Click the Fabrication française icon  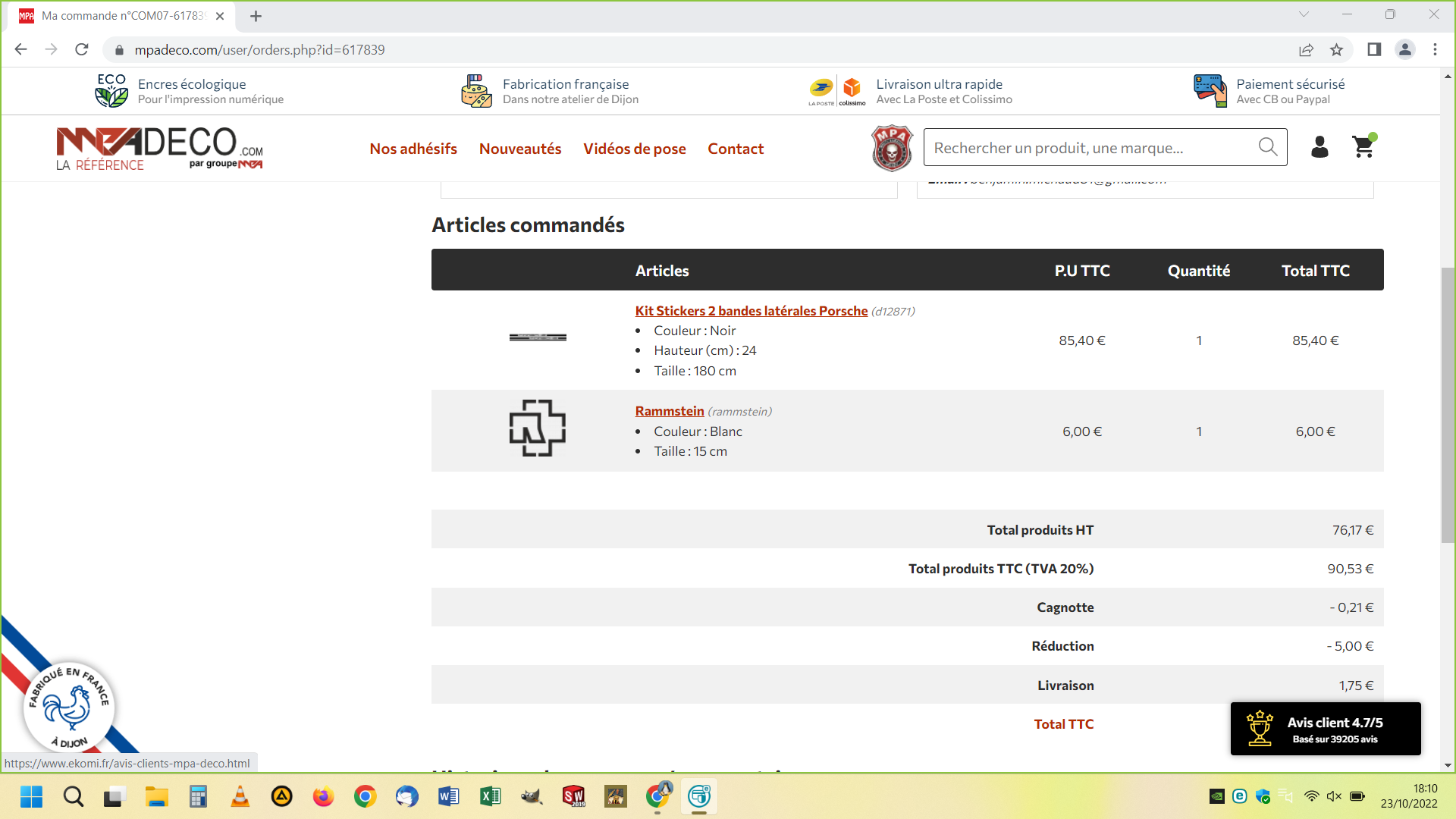click(476, 91)
